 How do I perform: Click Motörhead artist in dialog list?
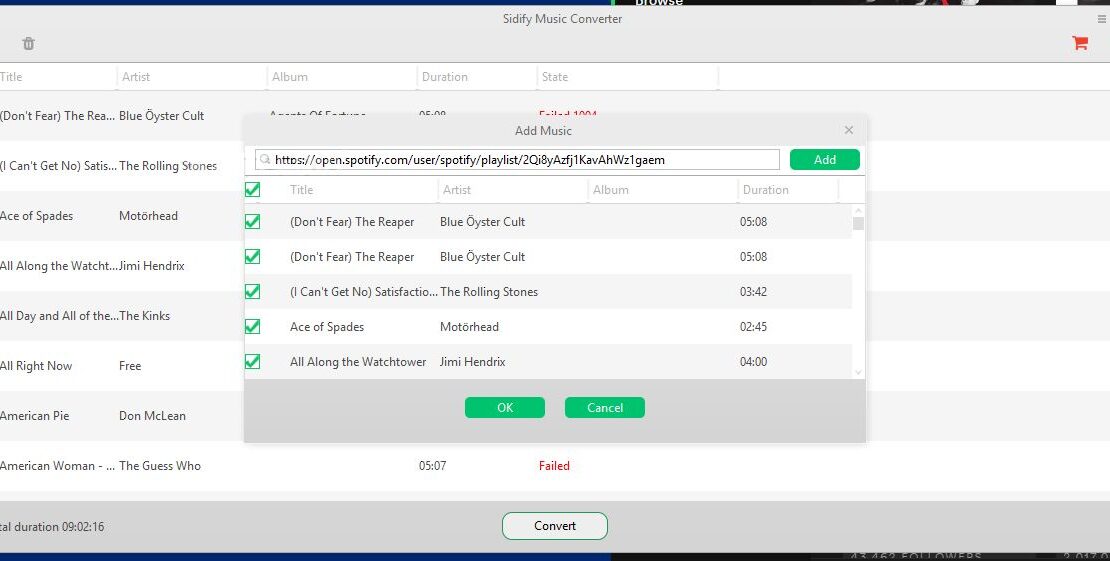pyautogui.click(x=469, y=327)
